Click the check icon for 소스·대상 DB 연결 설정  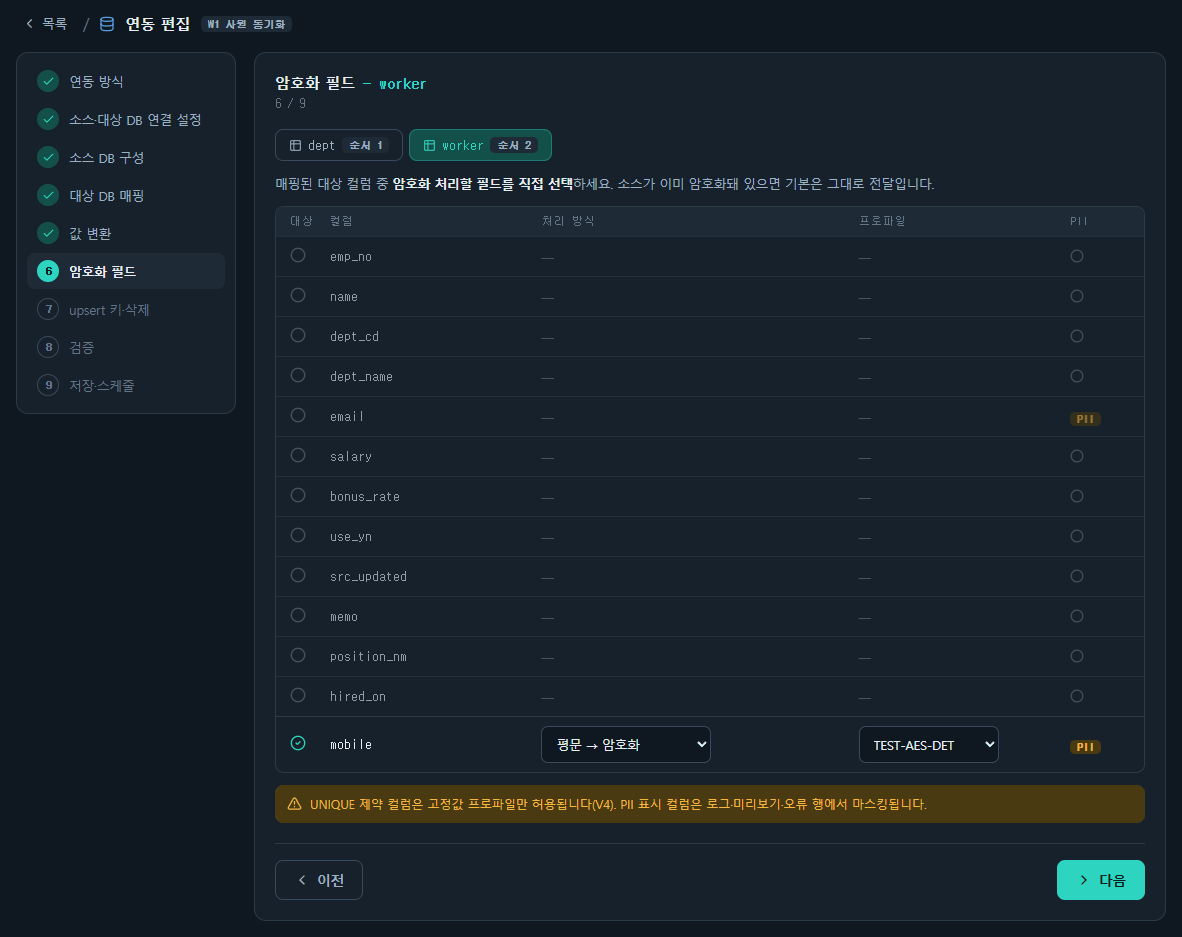tap(48, 119)
